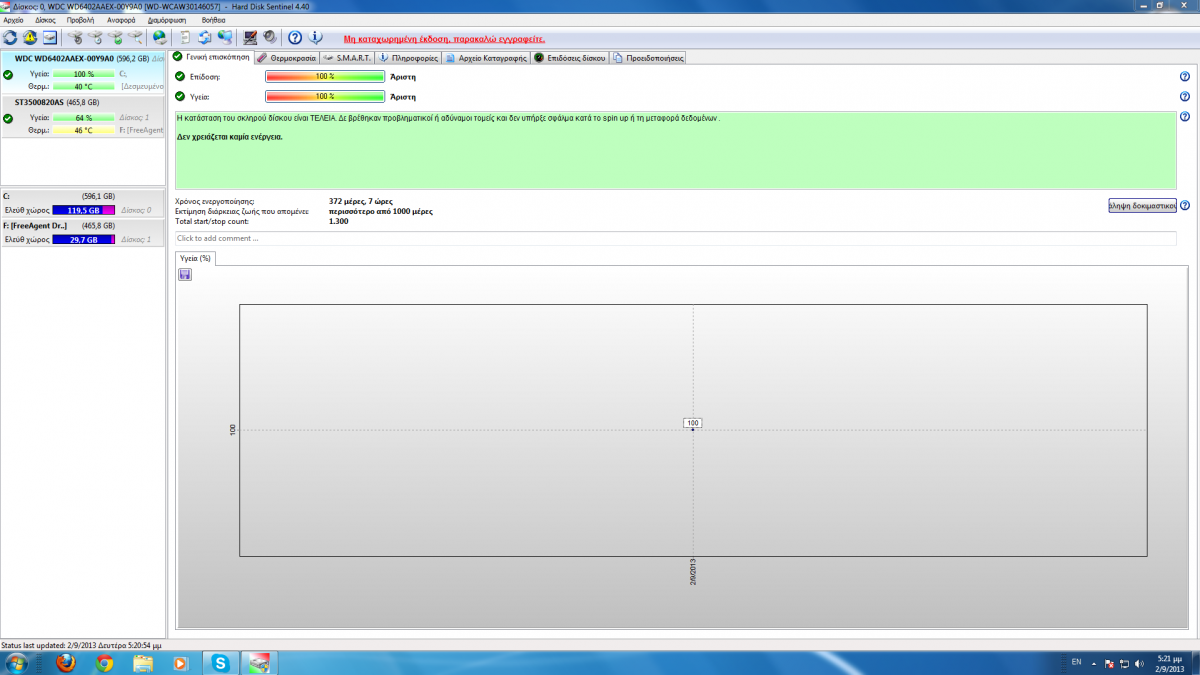
Task: Click the help icon beside the Επίδοση row
Action: pyautogui.click(x=1185, y=77)
